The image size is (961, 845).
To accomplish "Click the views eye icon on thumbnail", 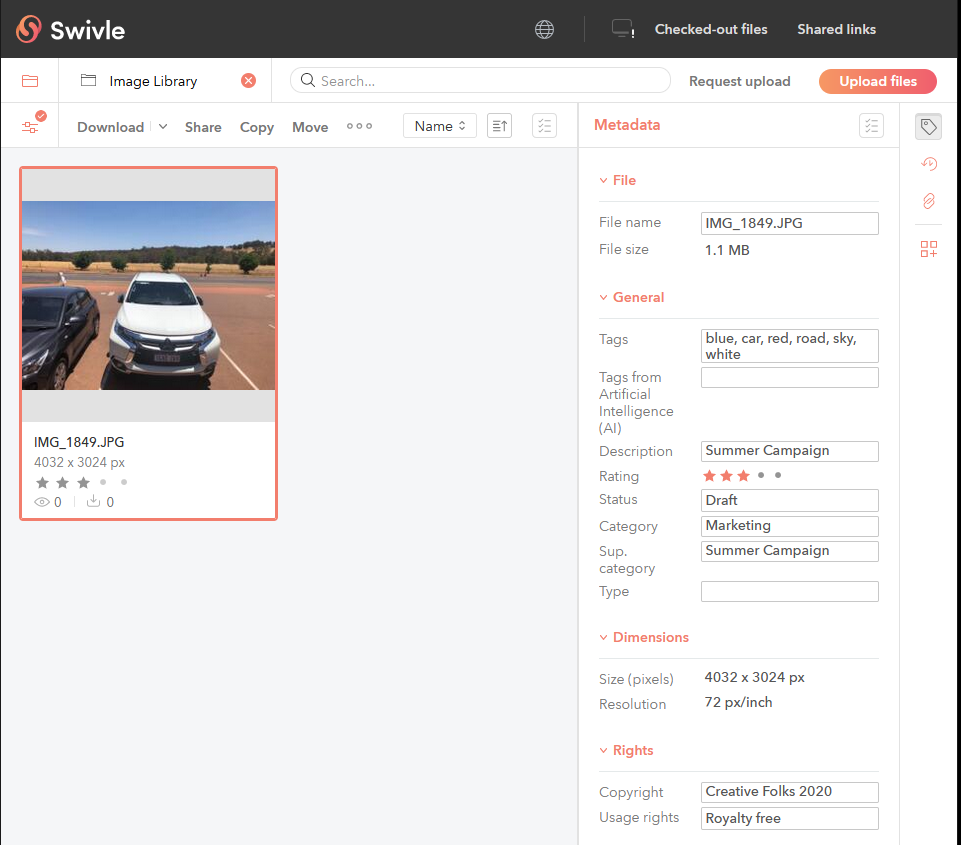I will tap(42, 502).
